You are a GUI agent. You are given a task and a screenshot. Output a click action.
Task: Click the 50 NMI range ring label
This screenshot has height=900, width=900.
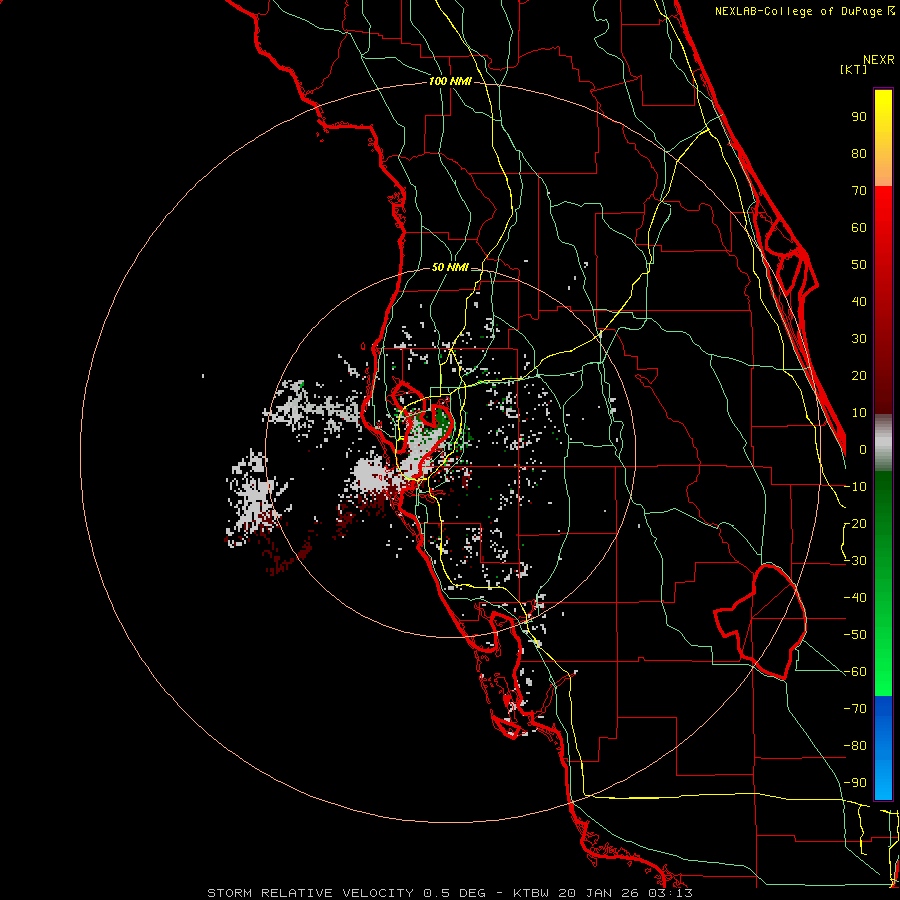click(450, 267)
